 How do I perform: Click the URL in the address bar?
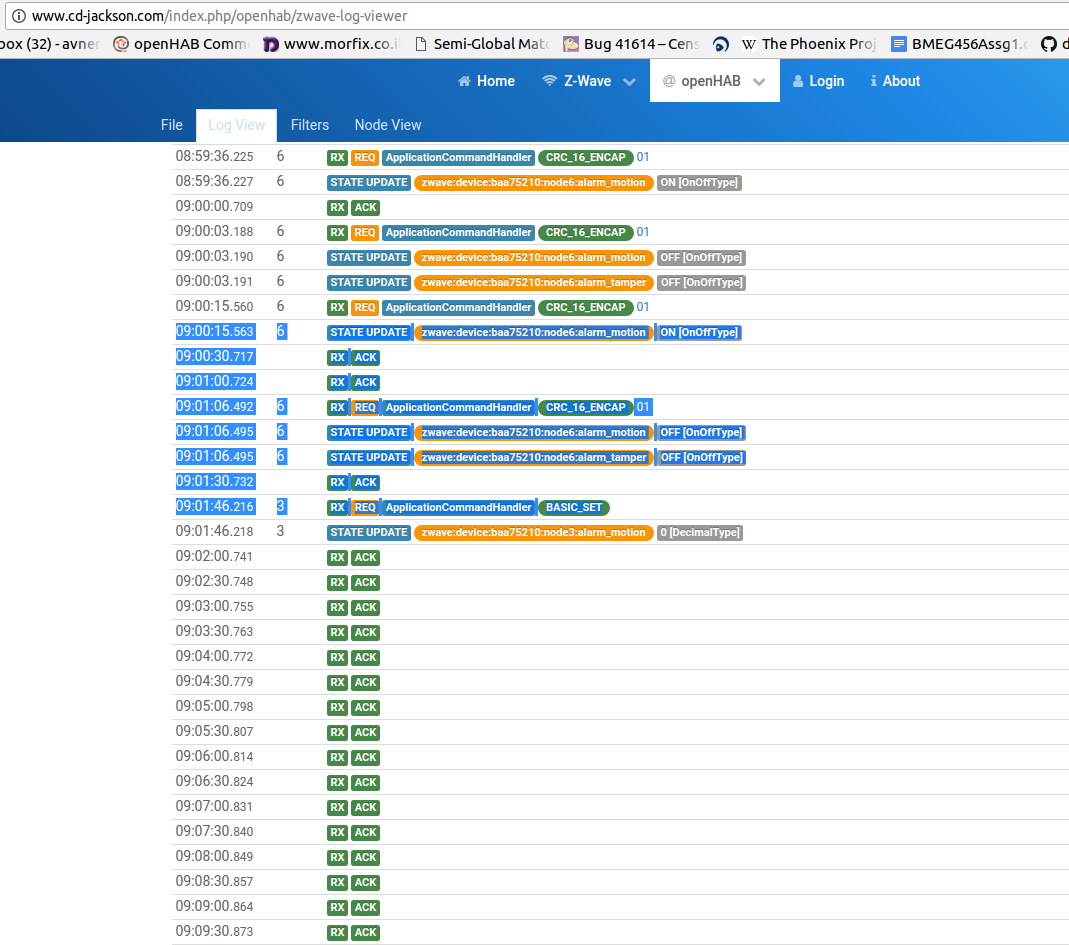(220, 16)
